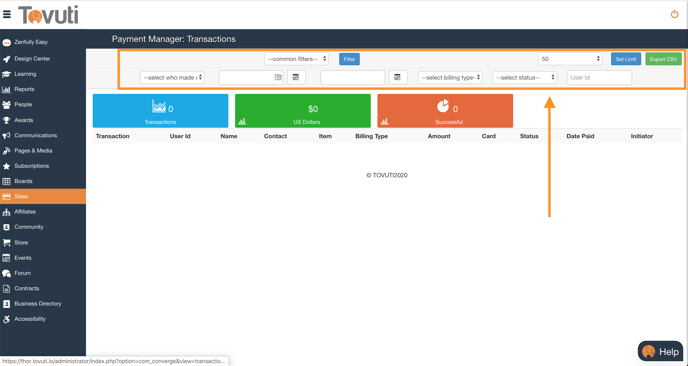Click the Successful tile pie chart icon
688x366 pixels.
click(x=443, y=106)
